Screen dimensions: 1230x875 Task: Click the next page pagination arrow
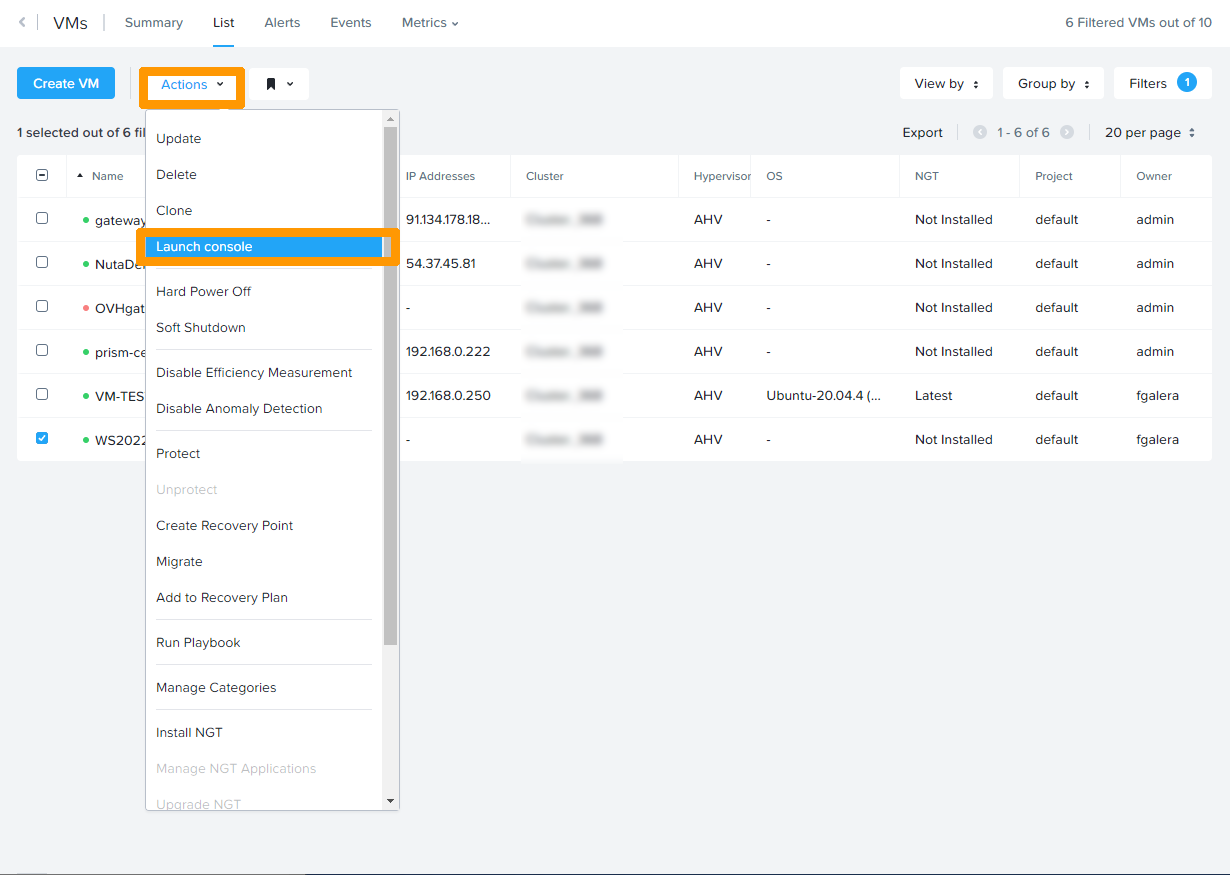1065,132
